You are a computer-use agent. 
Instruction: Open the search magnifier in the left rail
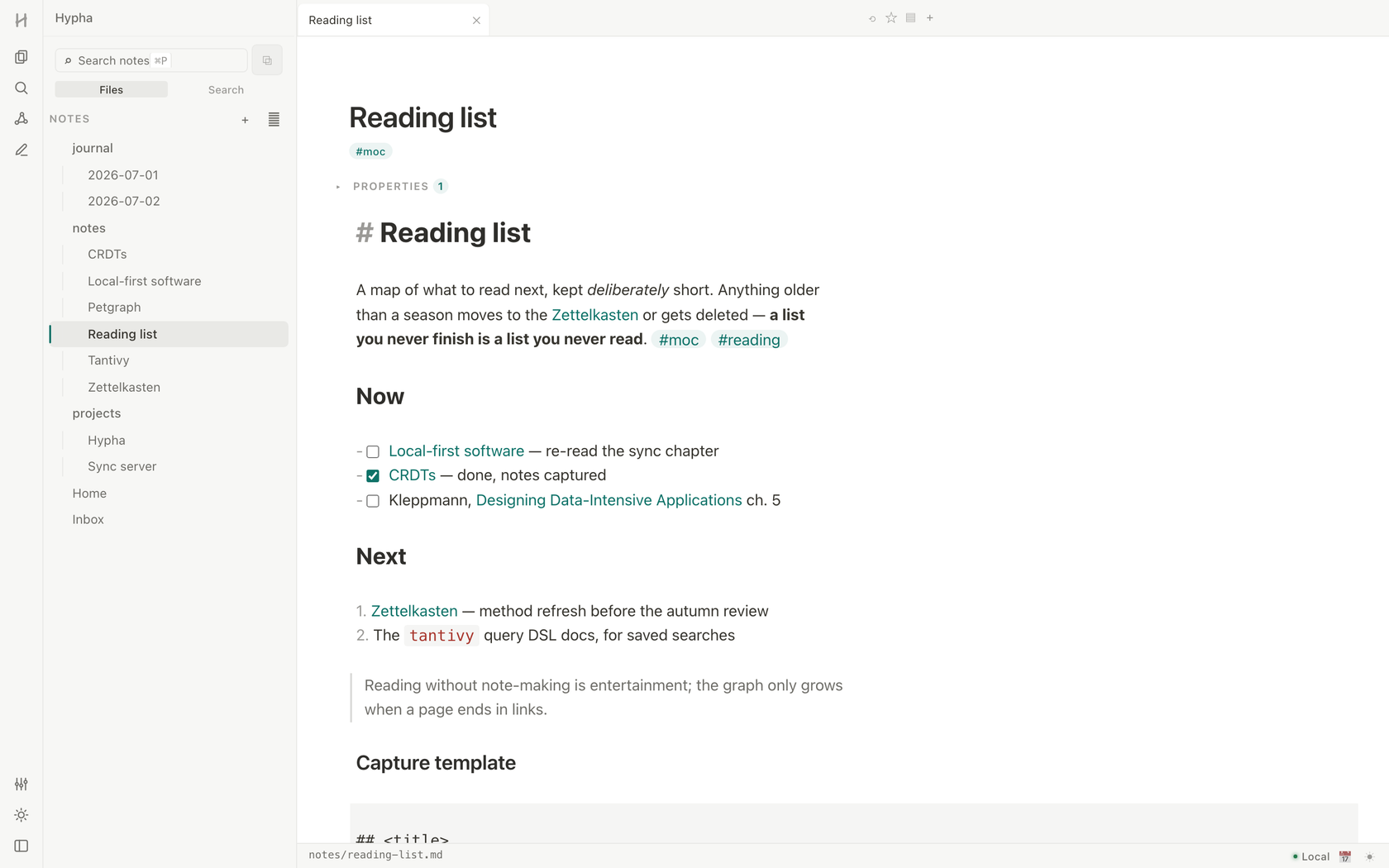[21, 88]
